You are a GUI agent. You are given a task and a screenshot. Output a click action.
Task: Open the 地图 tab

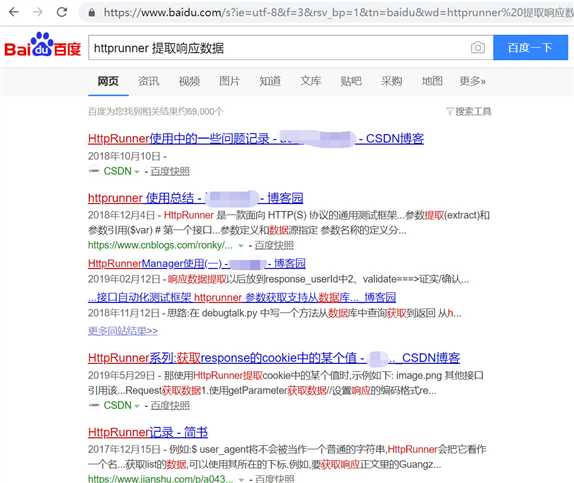(x=432, y=81)
